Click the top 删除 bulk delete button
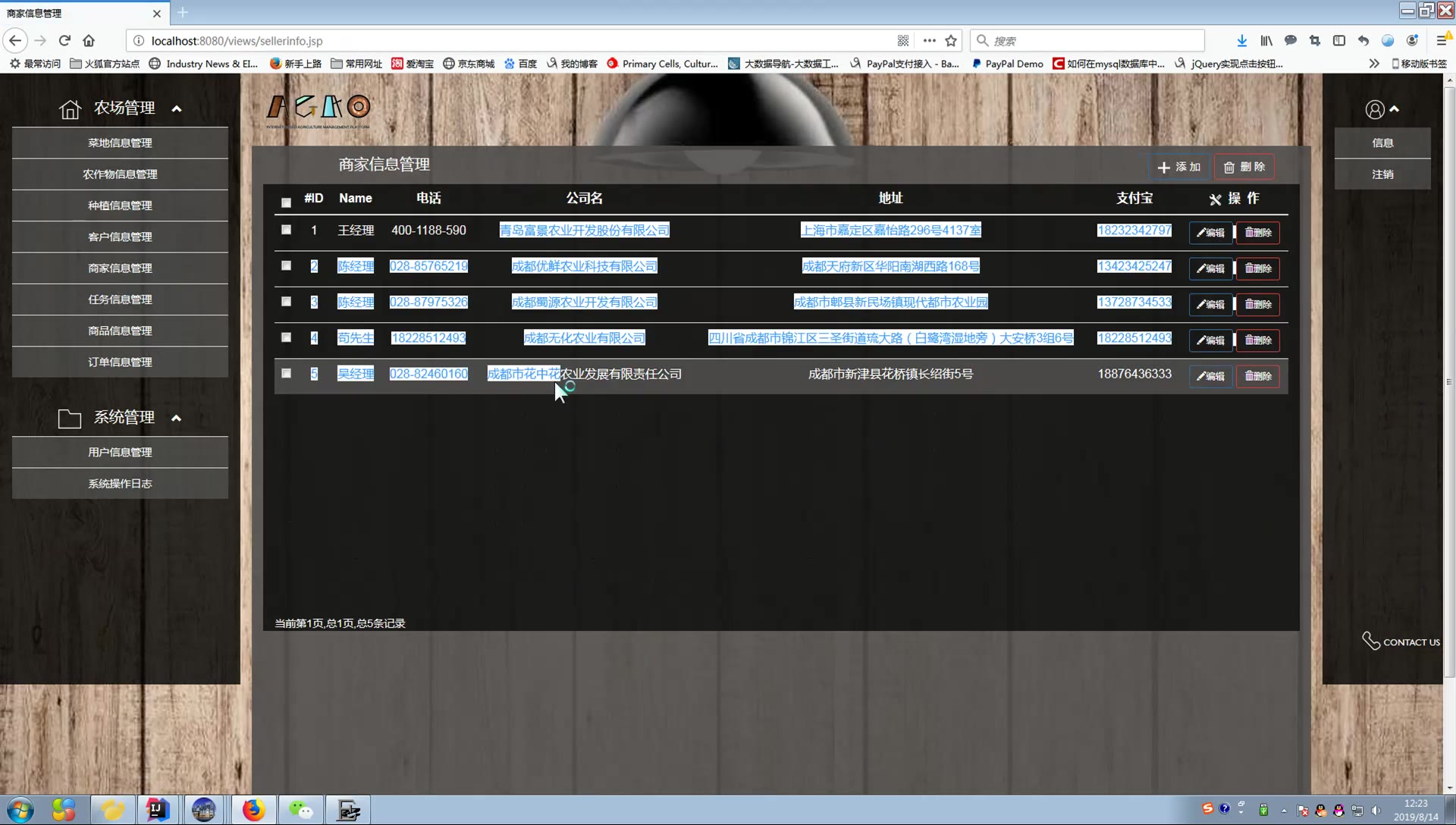1456x825 pixels. pos(1244,167)
